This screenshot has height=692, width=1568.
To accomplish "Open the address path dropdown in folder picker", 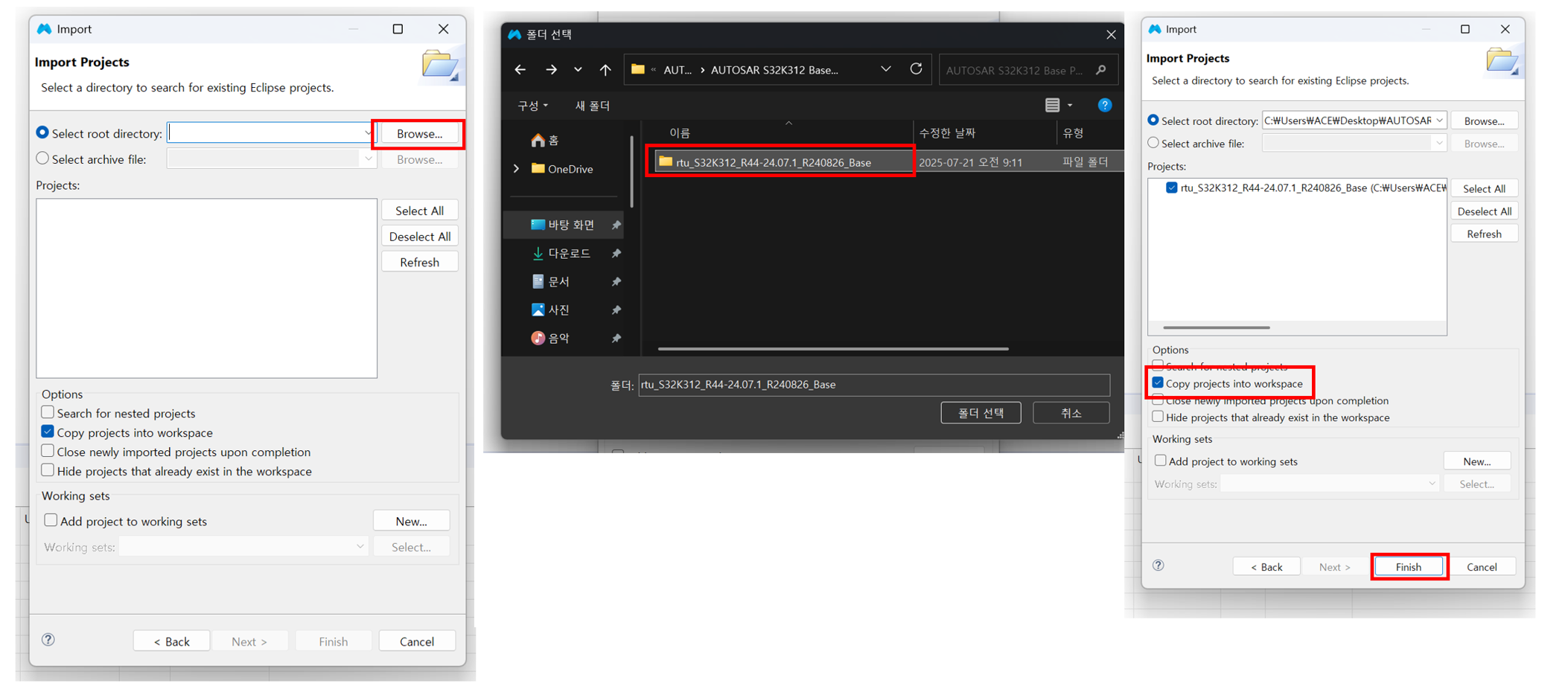I will pos(885,69).
